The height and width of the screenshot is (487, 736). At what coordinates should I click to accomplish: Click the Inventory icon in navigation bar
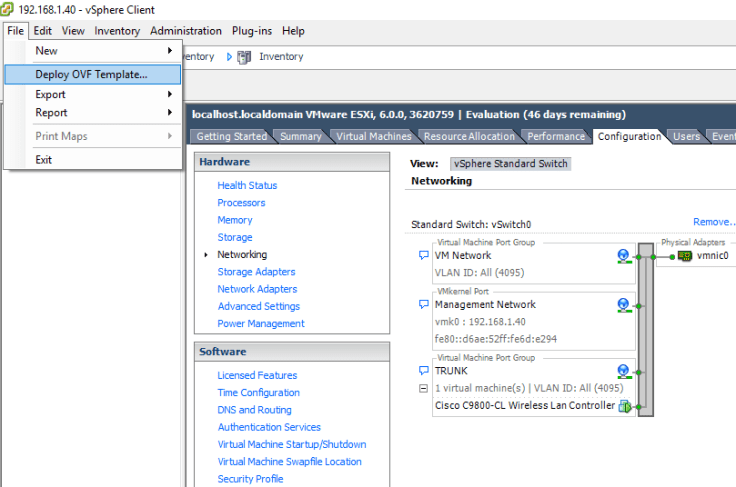(244, 57)
